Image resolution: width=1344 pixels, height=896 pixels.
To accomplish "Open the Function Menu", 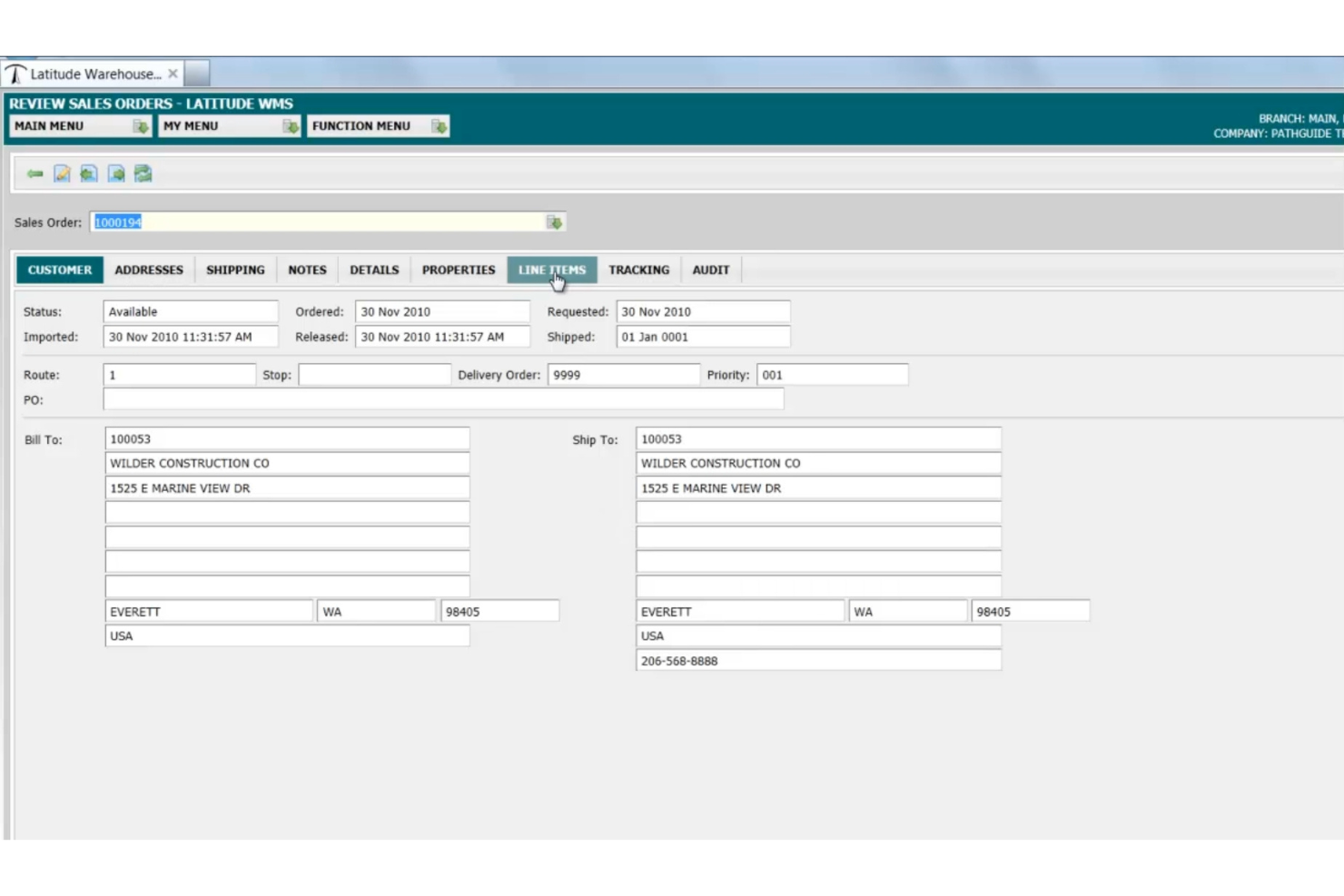I will pyautogui.click(x=360, y=126).
